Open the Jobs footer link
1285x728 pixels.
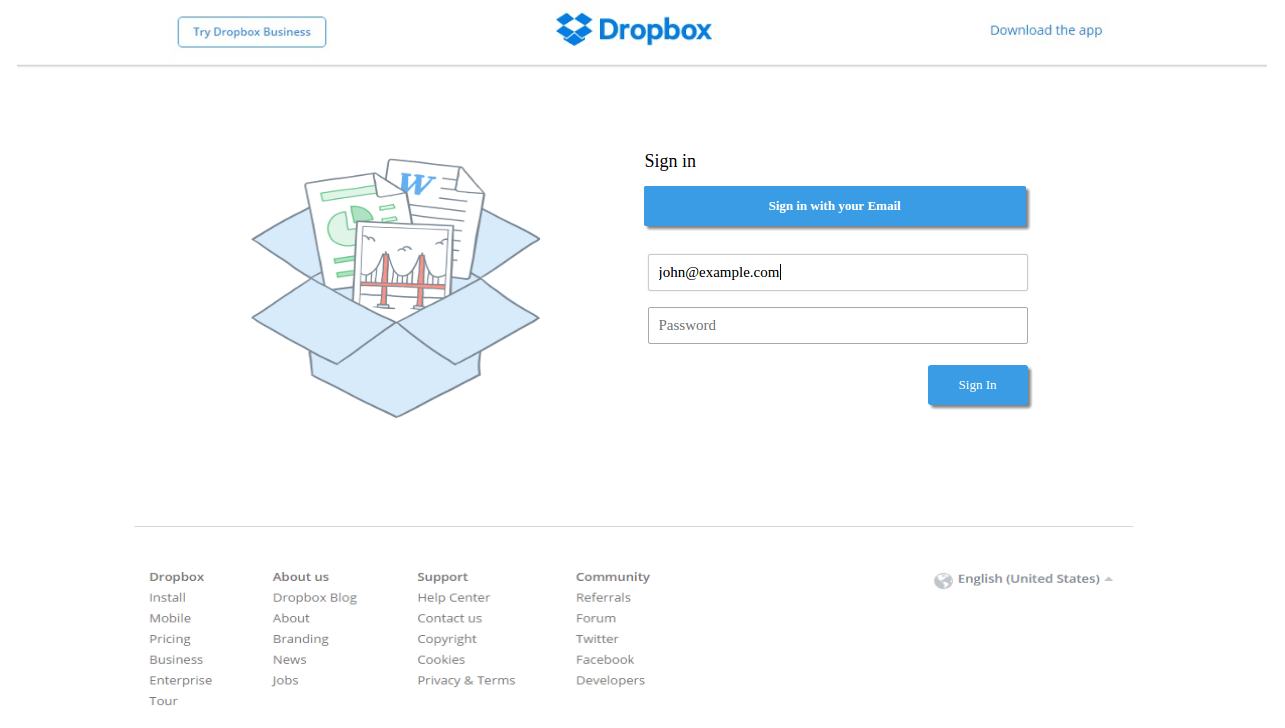(285, 680)
